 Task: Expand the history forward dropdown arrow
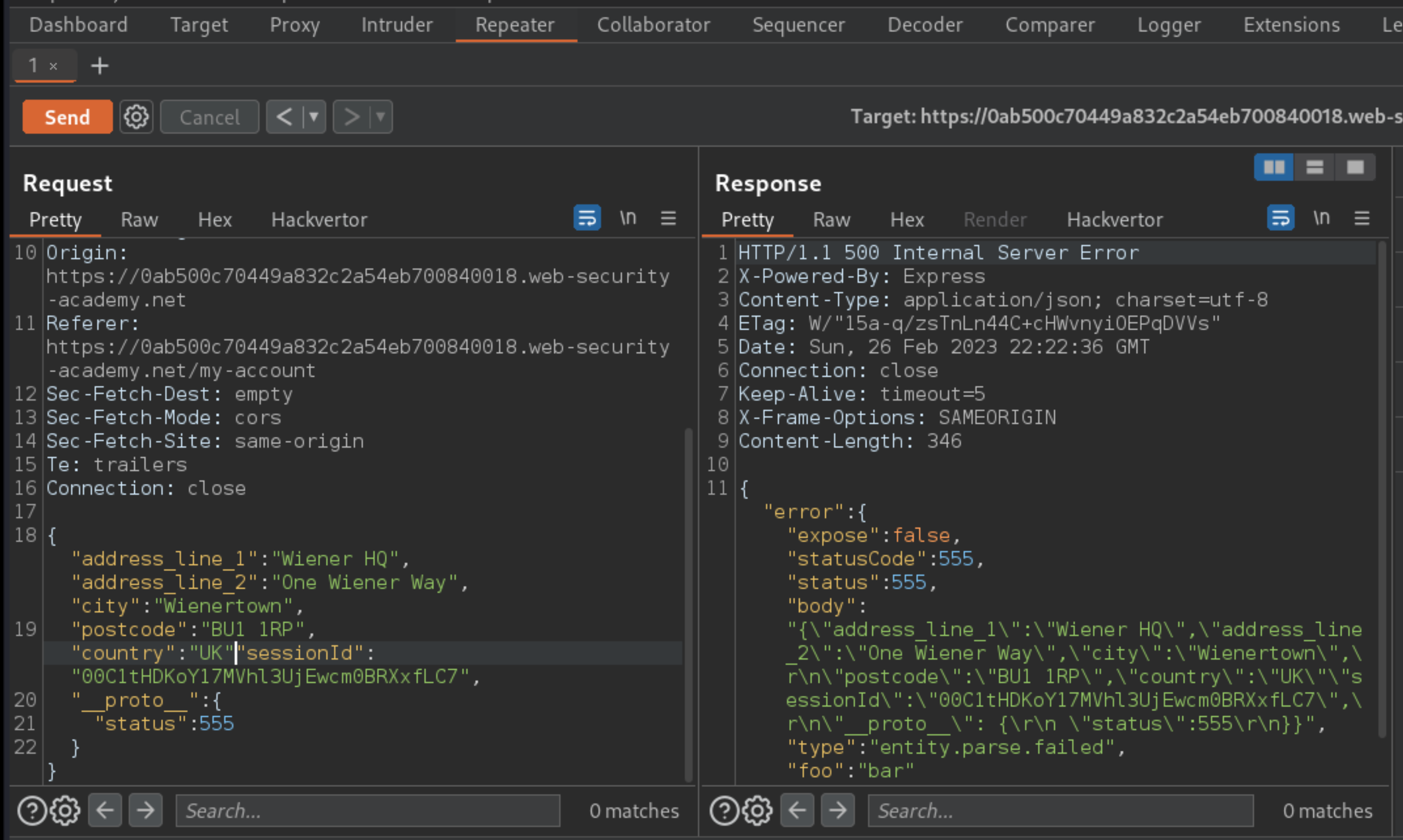pyautogui.click(x=380, y=117)
